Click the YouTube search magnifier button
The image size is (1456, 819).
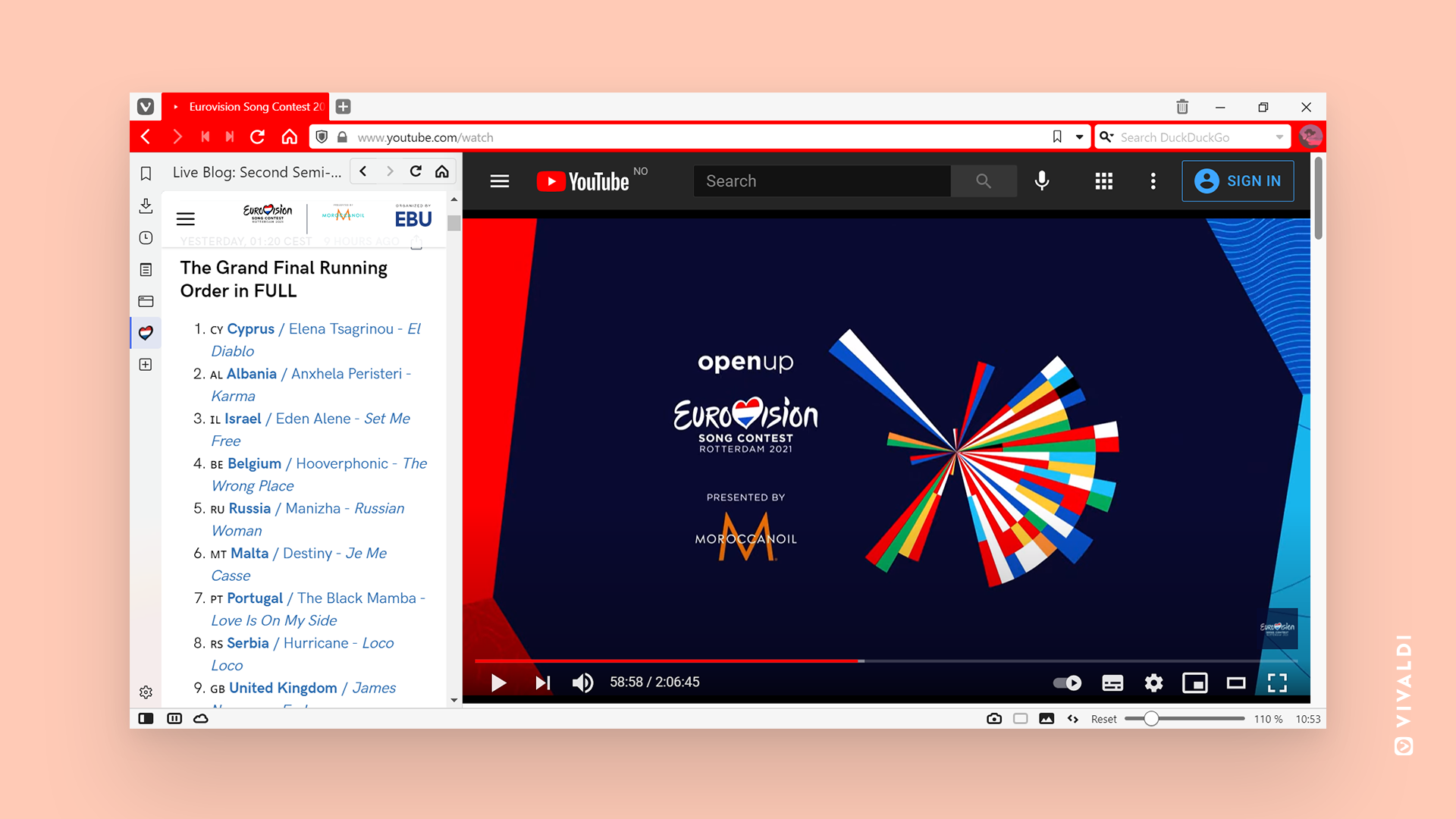pyautogui.click(x=984, y=181)
